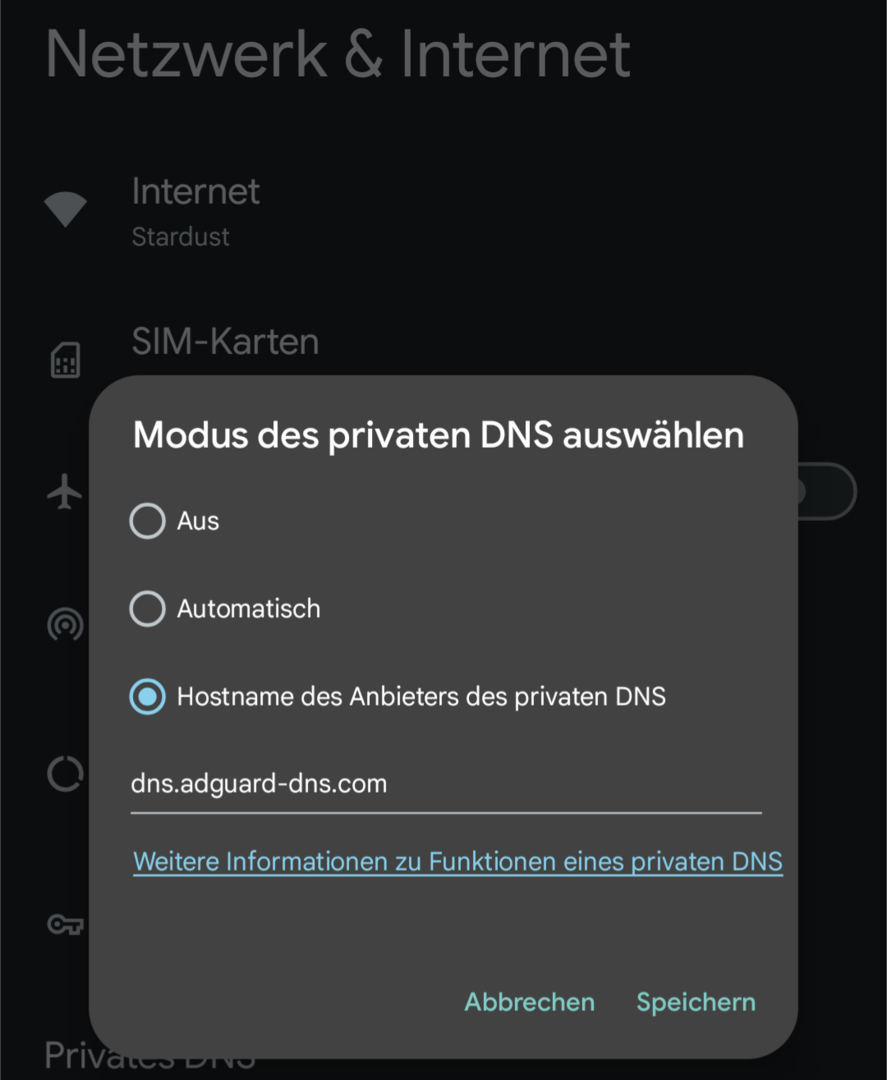Click the DNS hostname input field
887x1080 pixels.
(x=445, y=783)
